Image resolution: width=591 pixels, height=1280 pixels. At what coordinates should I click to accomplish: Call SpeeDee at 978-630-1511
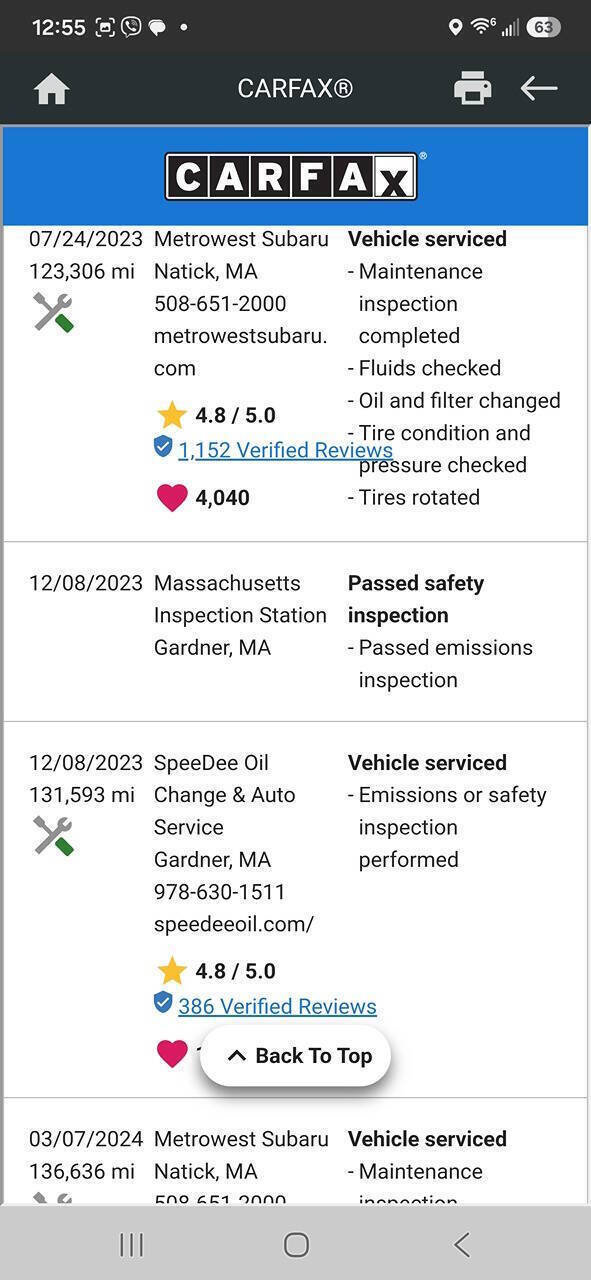click(220, 892)
